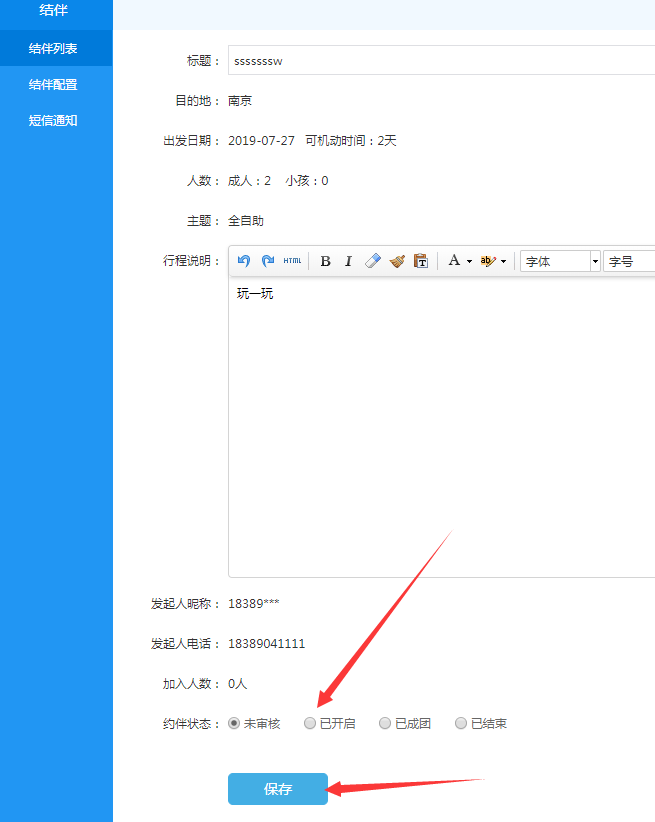Select the 已开启 status option

click(310, 723)
